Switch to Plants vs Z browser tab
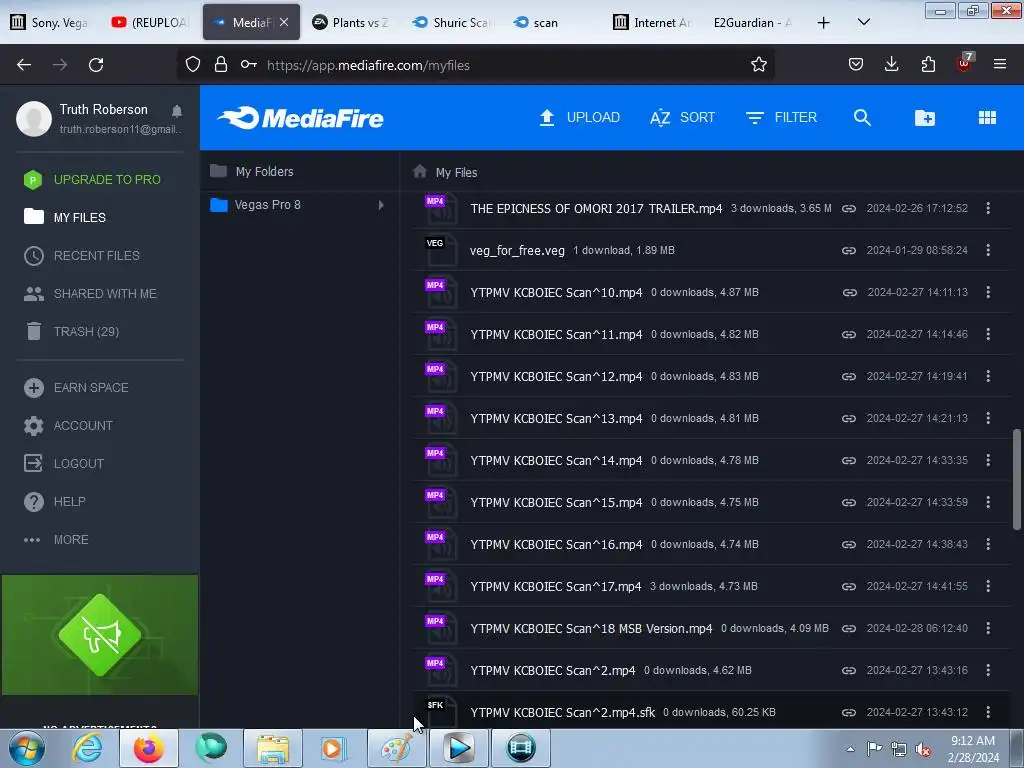The height and width of the screenshot is (768, 1024). (x=351, y=23)
